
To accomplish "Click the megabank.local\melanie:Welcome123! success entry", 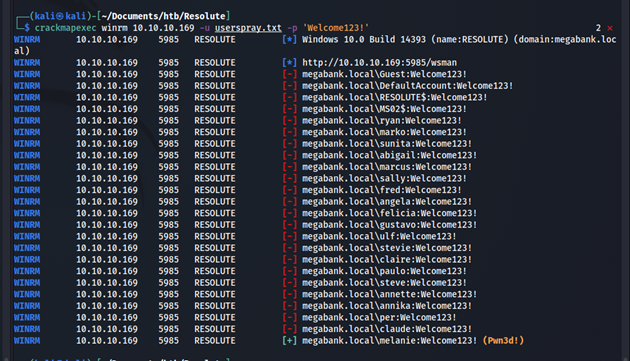I will coord(390,341).
